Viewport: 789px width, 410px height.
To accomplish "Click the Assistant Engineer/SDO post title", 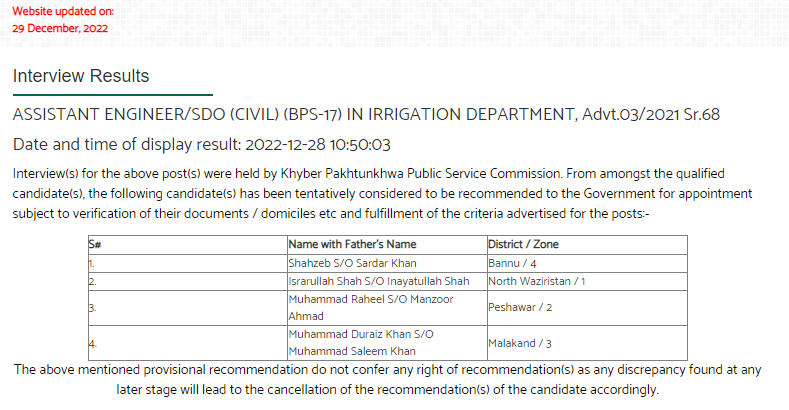I will coord(366,115).
